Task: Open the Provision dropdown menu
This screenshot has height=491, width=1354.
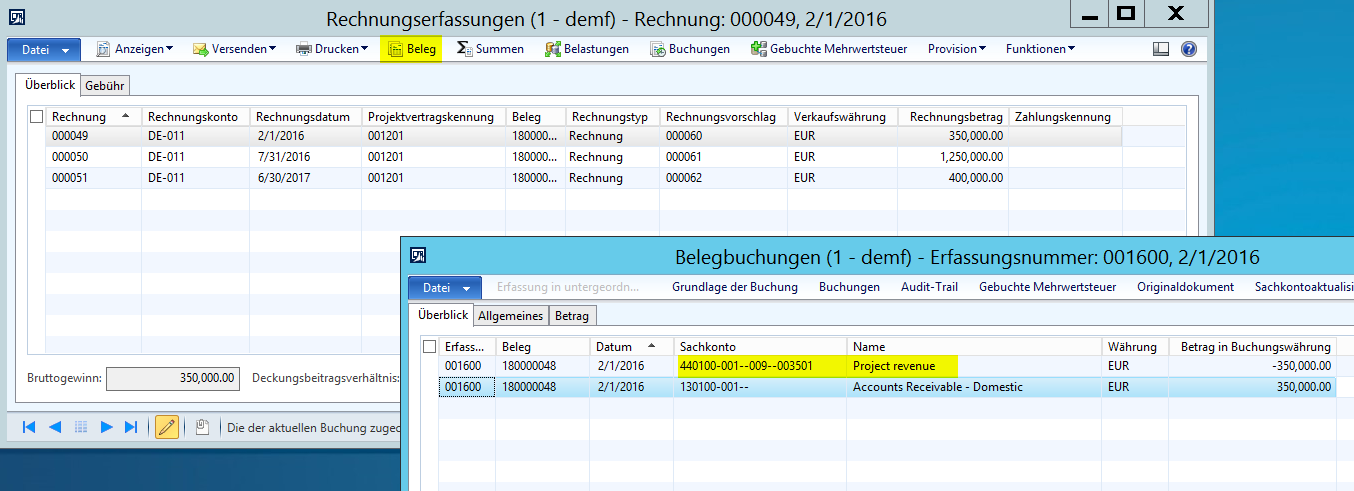Action: tap(956, 49)
